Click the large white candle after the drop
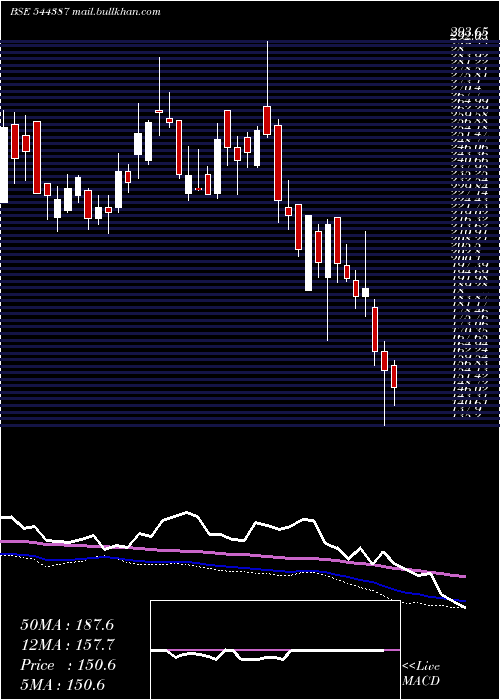This screenshot has height=700, width=500. click(308, 253)
